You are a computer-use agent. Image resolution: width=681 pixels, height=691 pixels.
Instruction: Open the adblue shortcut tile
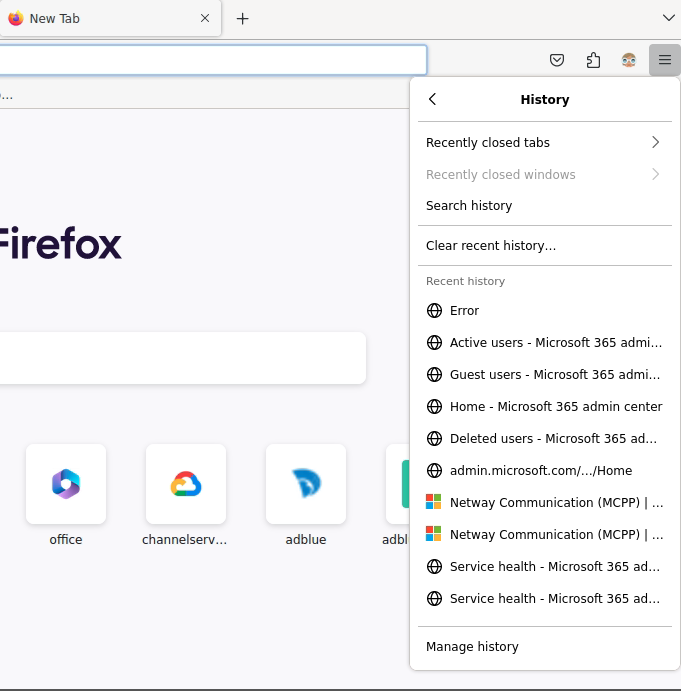click(306, 485)
